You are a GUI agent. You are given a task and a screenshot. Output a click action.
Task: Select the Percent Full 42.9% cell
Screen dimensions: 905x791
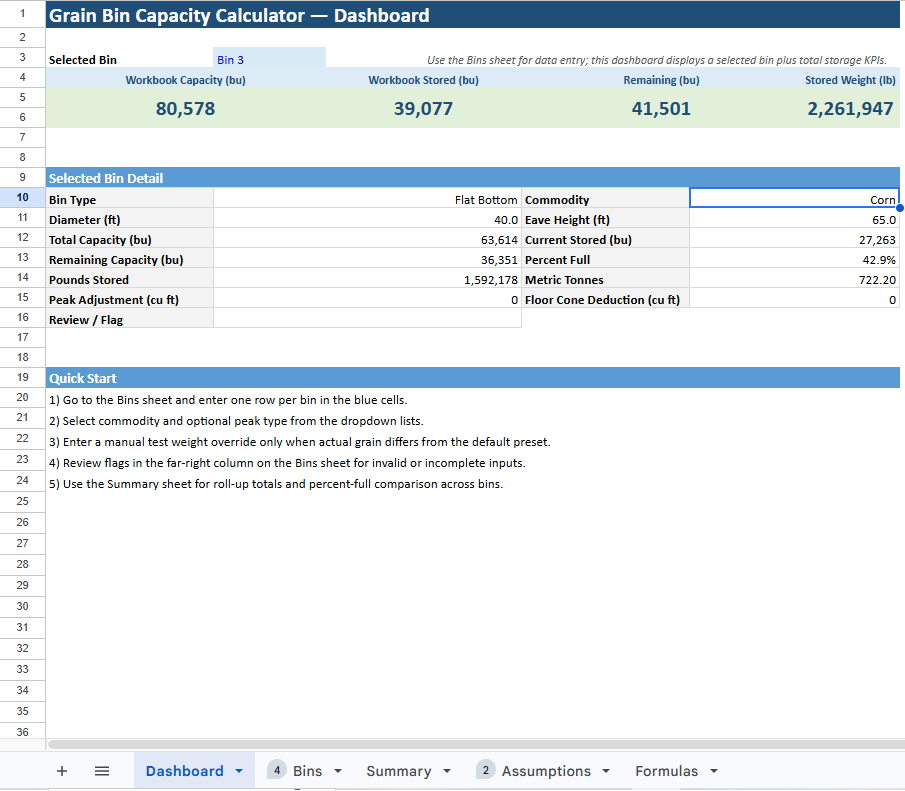pyautogui.click(x=793, y=259)
